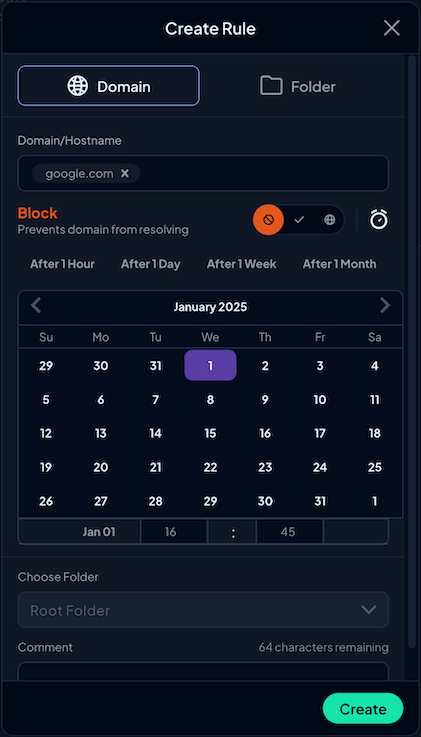The width and height of the screenshot is (421, 737).
Task: Click the minutes field showing 45
Action: 289,532
